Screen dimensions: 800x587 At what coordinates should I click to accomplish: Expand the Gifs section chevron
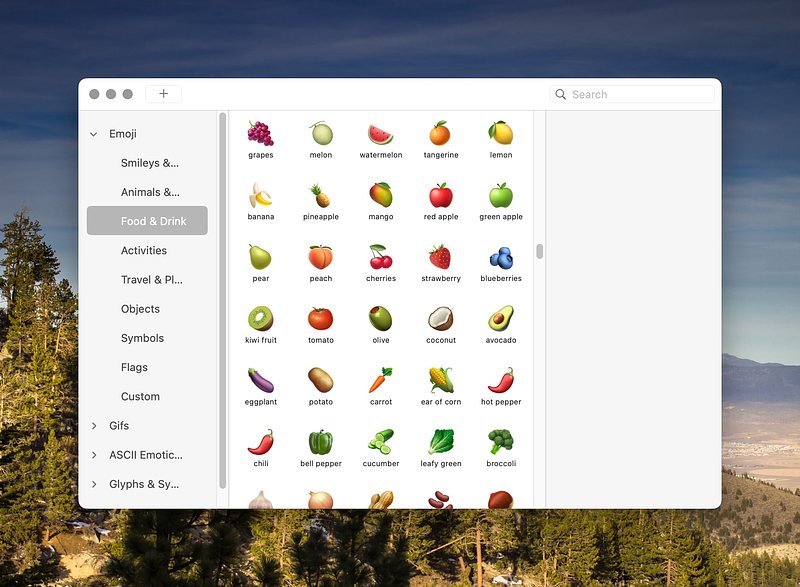94,426
